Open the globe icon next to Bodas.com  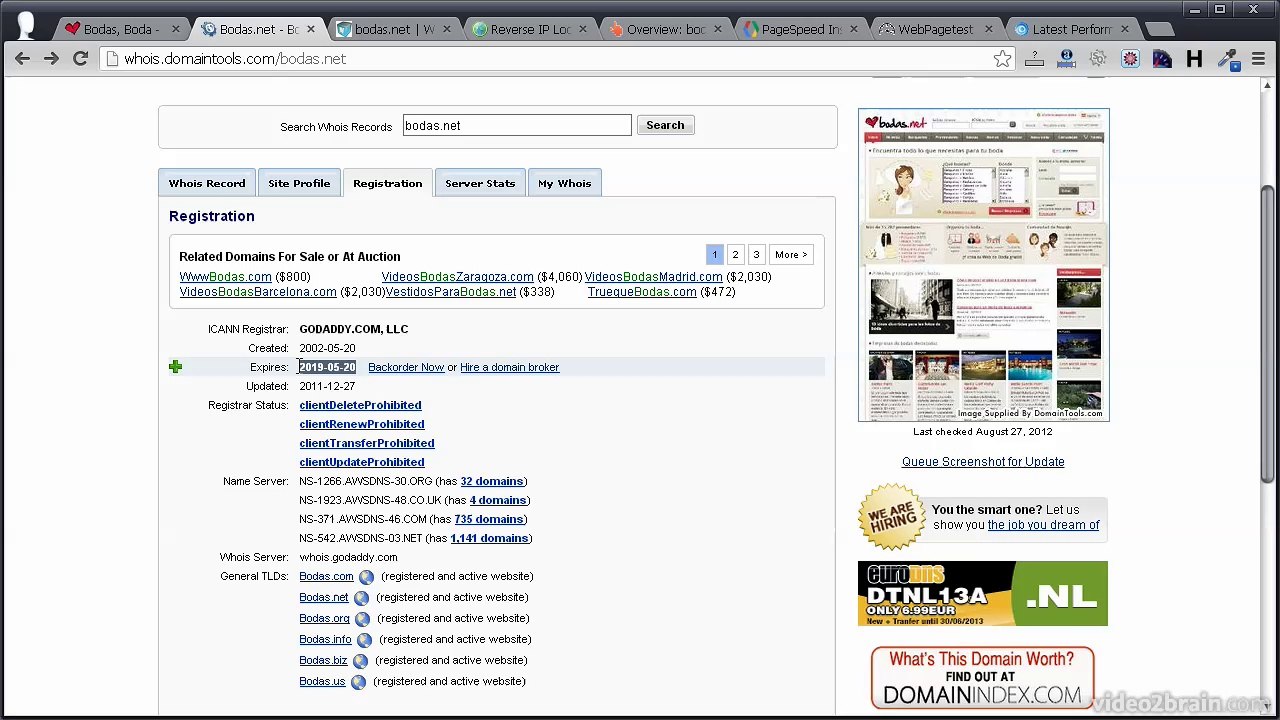click(366, 577)
